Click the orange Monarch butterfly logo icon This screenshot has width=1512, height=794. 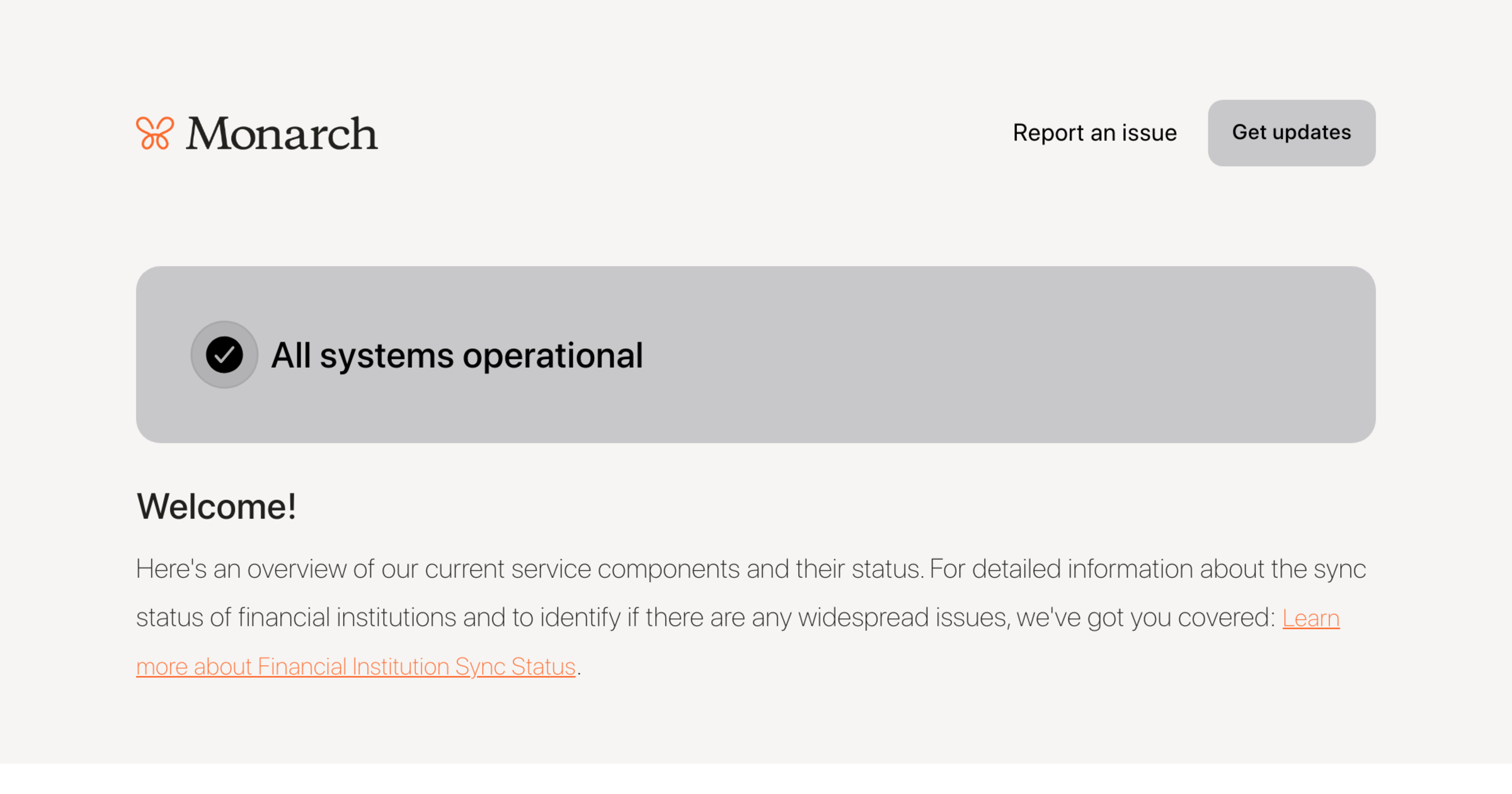click(154, 133)
